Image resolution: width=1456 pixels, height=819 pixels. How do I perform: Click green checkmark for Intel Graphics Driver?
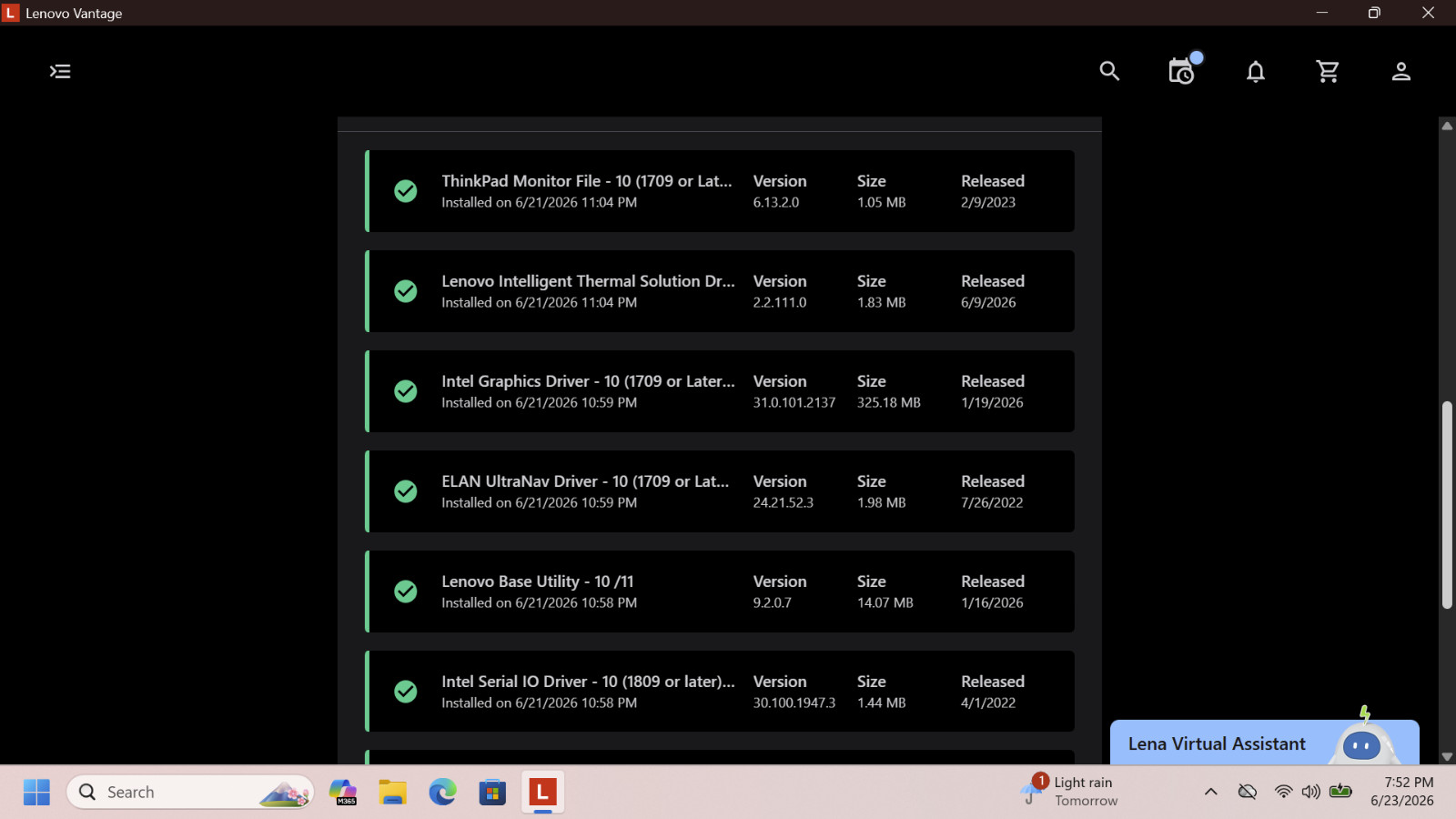pyautogui.click(x=406, y=391)
